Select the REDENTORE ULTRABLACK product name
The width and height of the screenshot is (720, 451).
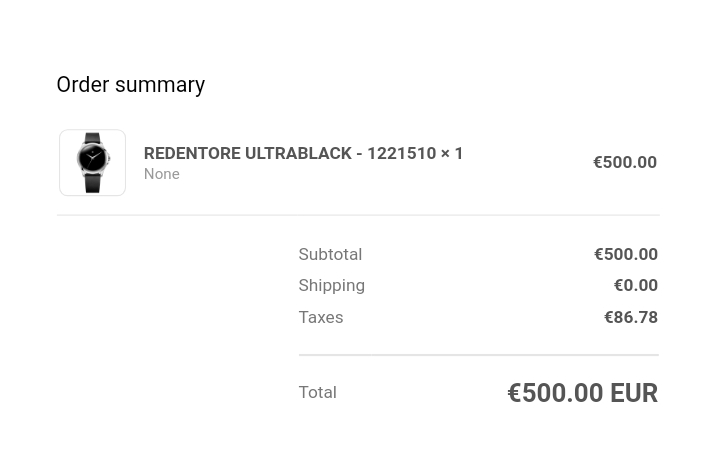[x=248, y=153]
